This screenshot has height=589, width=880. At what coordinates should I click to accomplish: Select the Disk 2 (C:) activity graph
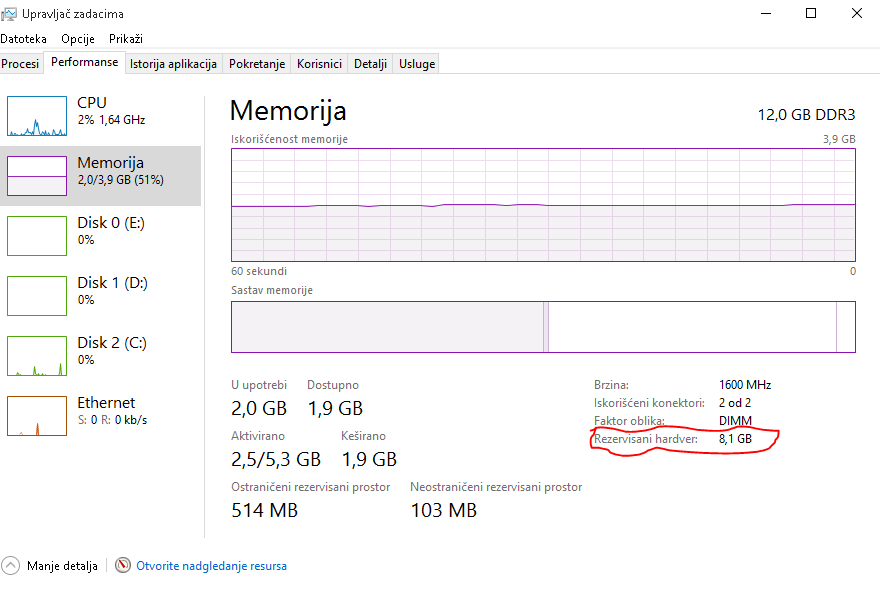coord(36,356)
